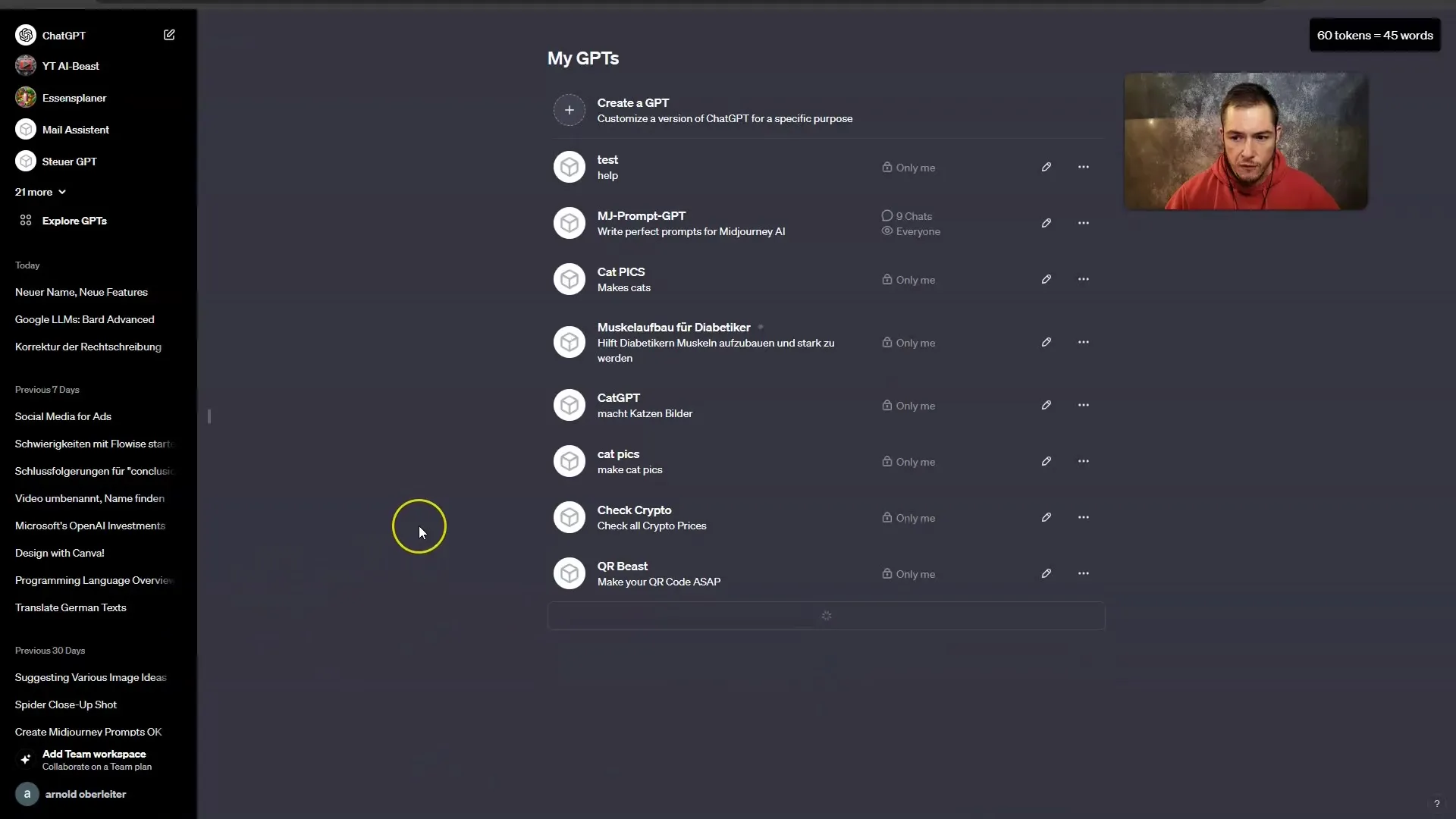Toggle 'Only me' visibility for QR Beast
This screenshot has height=819, width=1456.
pyautogui.click(x=908, y=573)
